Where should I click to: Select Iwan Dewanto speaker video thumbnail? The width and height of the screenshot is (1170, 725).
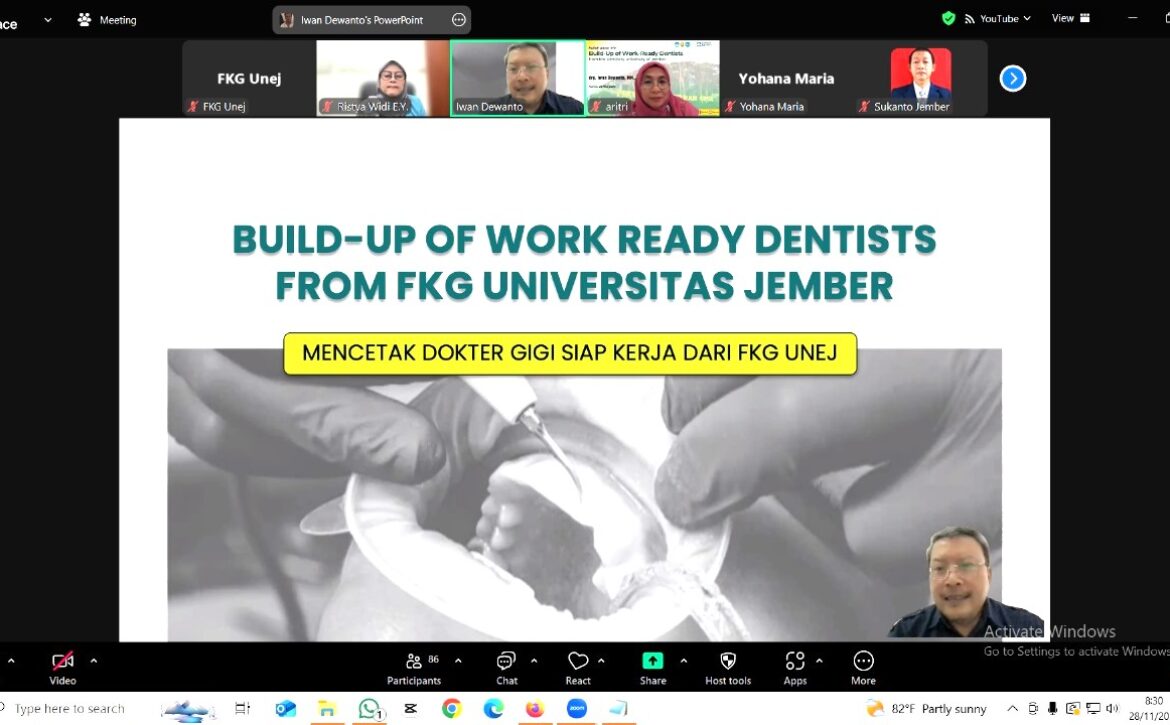coord(518,78)
